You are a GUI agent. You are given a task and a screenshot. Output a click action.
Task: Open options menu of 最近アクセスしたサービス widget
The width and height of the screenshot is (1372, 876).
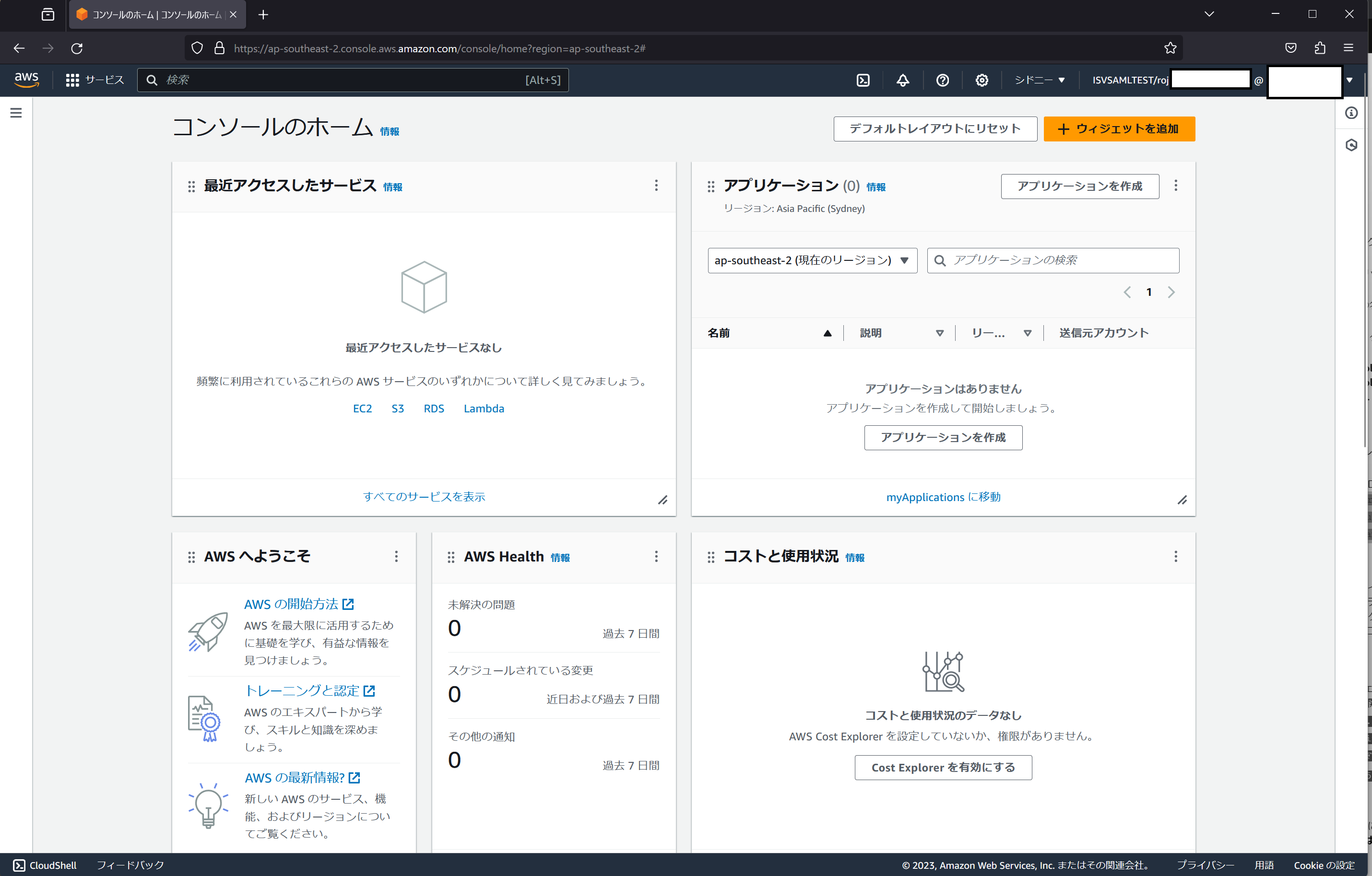click(656, 186)
